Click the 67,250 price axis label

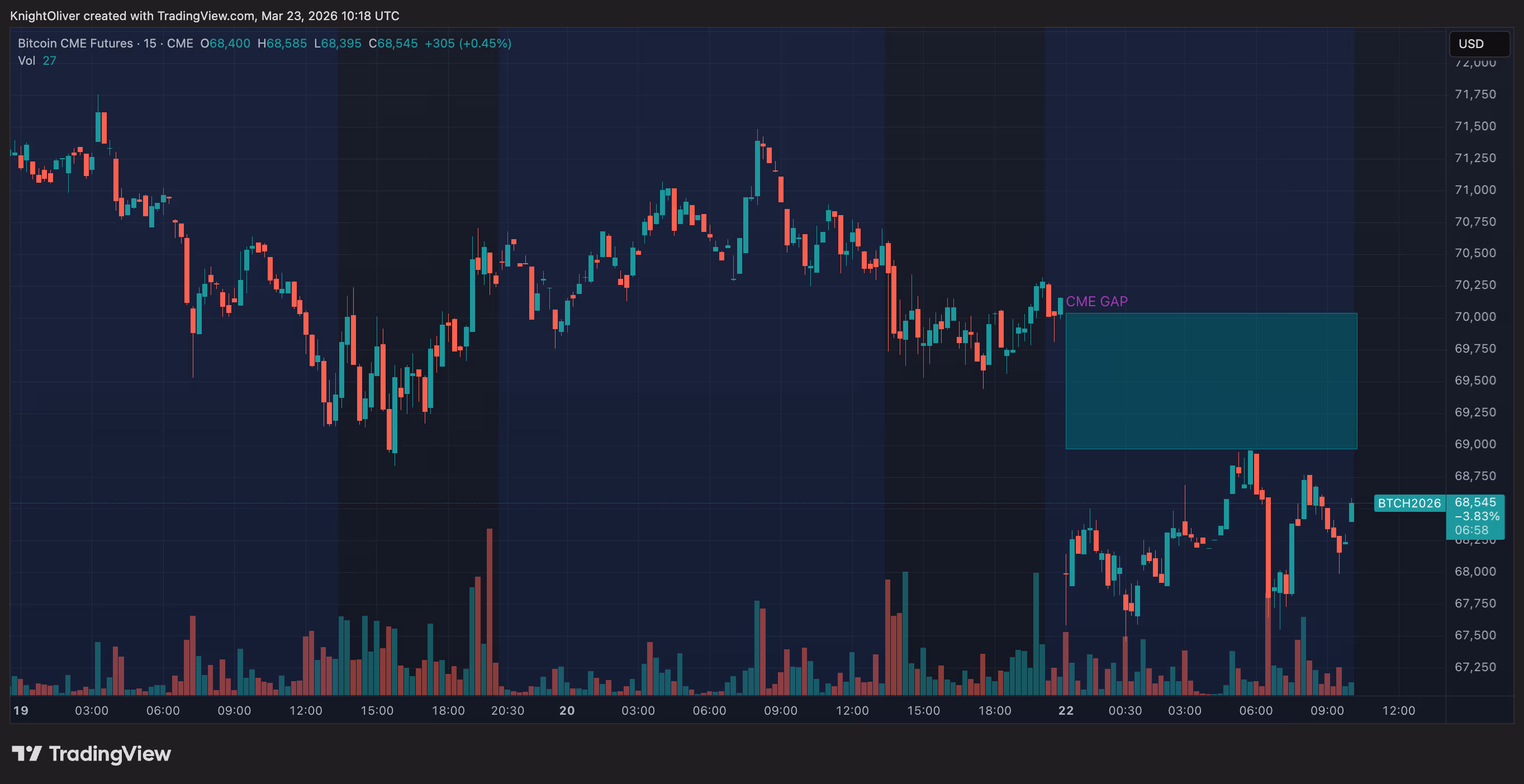pyautogui.click(x=1475, y=667)
